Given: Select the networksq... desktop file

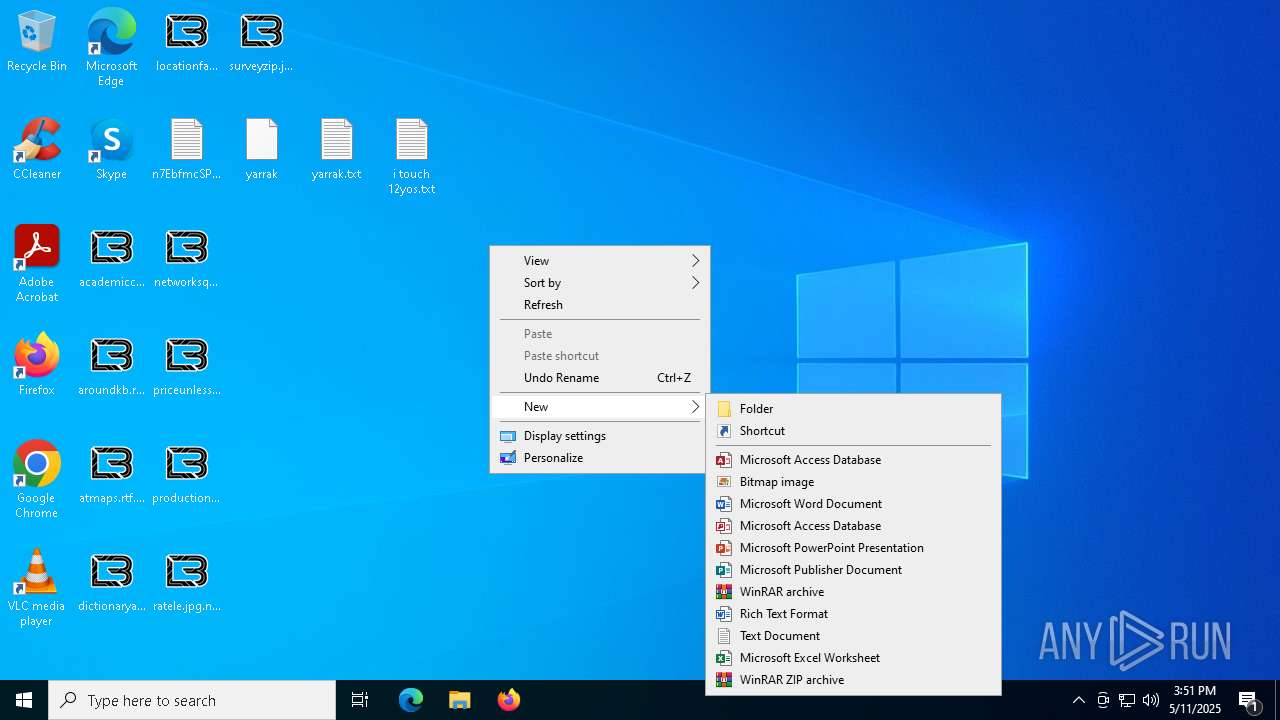Looking at the screenshot, I should [x=187, y=258].
